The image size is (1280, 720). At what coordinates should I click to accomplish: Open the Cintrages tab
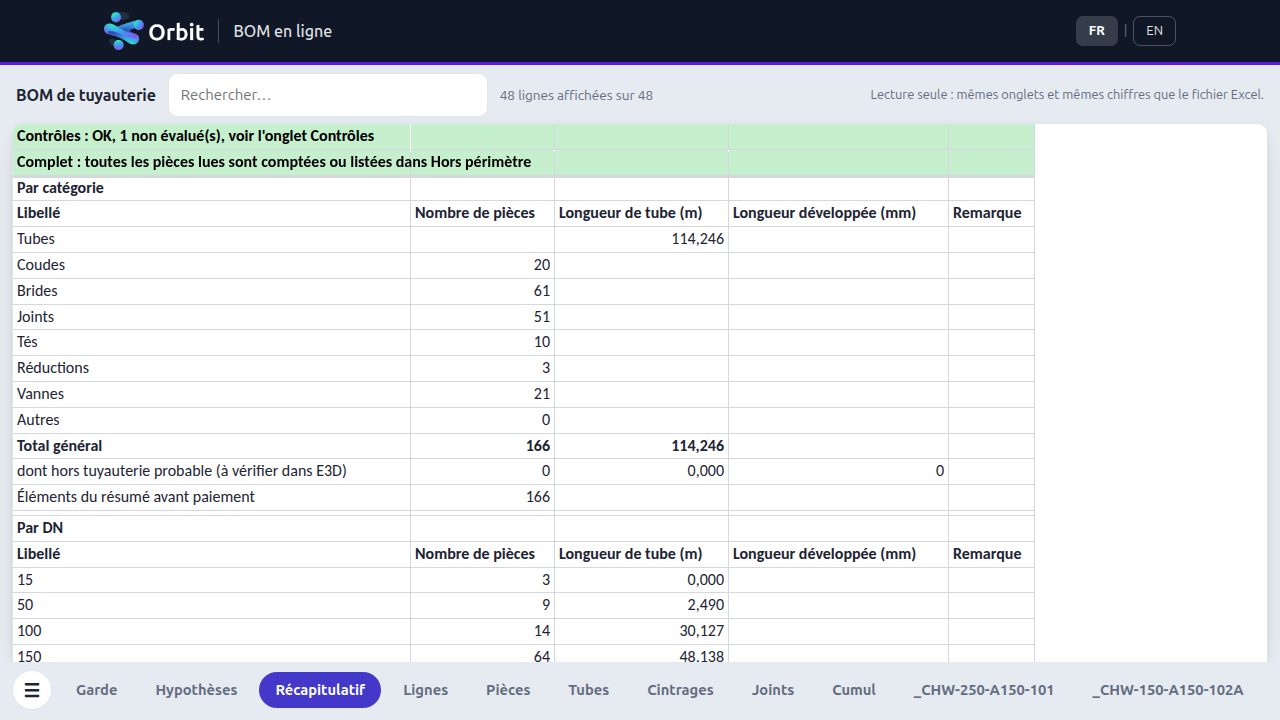click(x=681, y=690)
